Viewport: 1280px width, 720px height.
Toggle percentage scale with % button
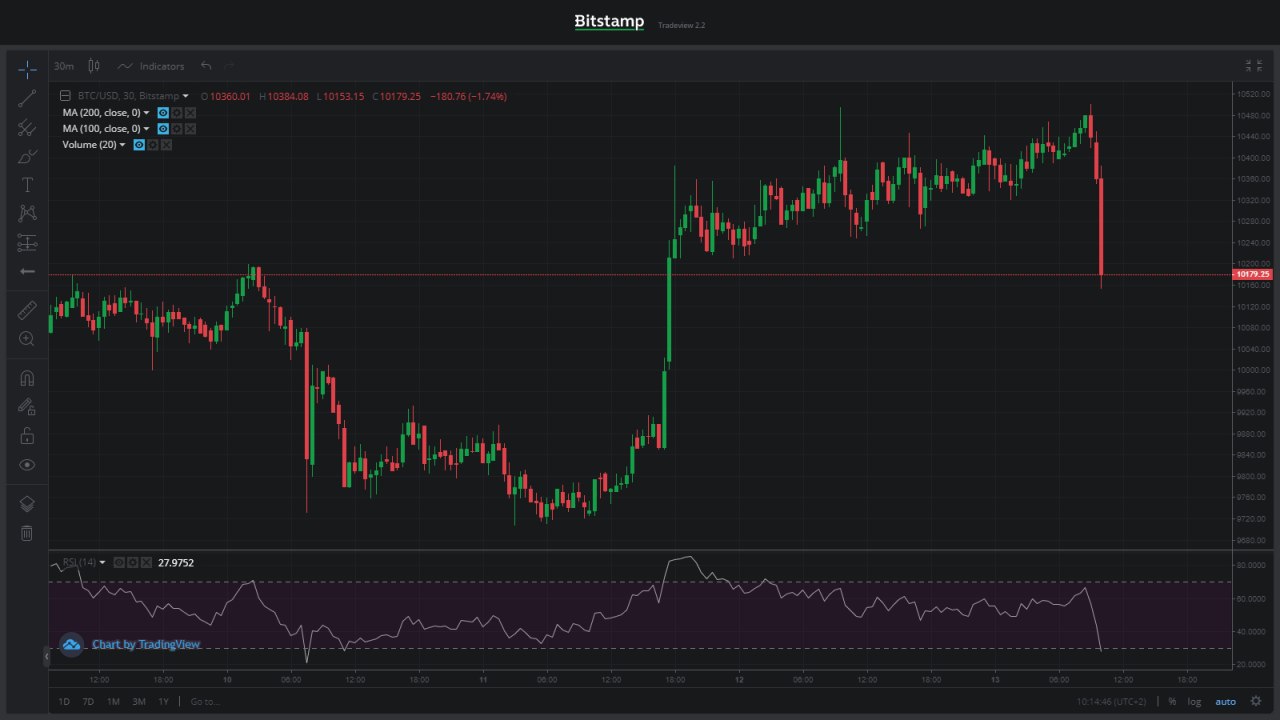click(1172, 702)
